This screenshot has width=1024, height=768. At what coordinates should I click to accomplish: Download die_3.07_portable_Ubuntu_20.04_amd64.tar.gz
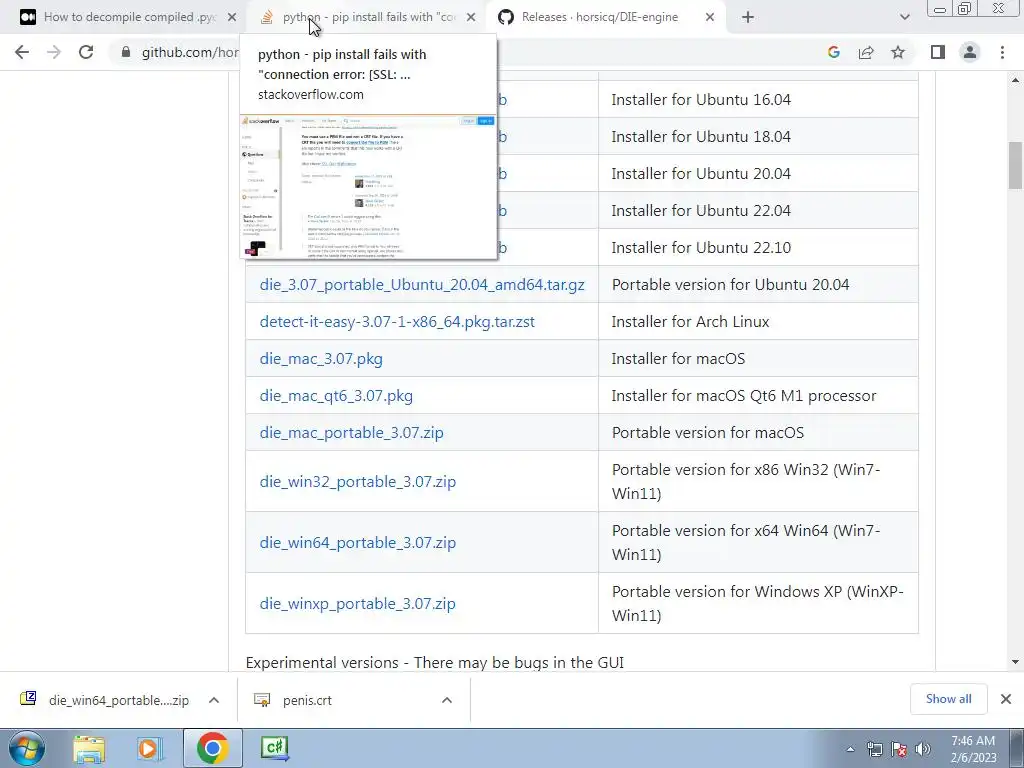[422, 285]
